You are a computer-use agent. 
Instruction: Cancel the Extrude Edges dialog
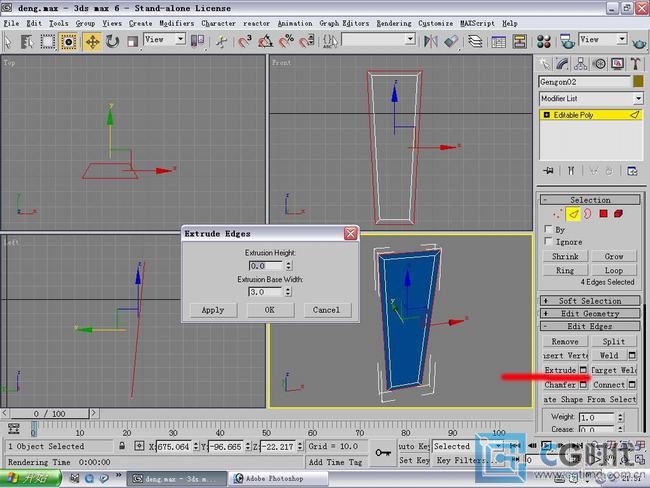[x=327, y=310]
